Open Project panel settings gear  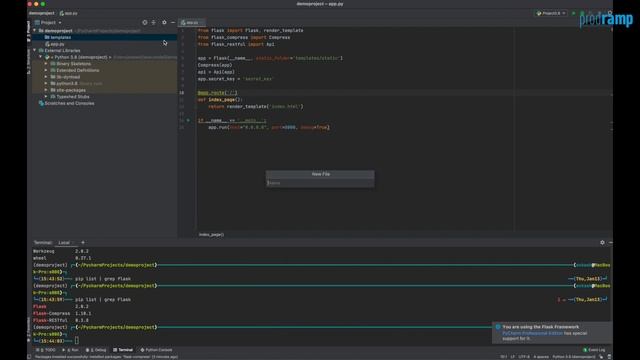click(x=164, y=22)
